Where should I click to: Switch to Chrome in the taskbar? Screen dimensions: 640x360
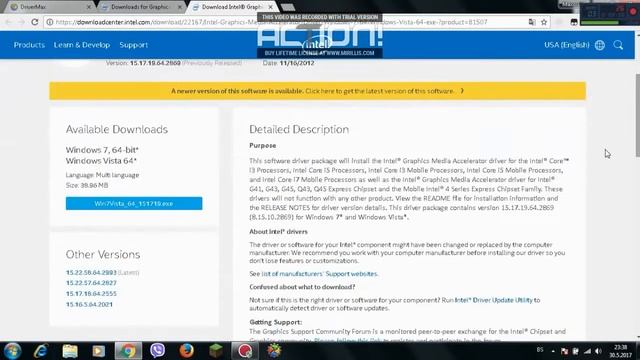tap(128, 351)
